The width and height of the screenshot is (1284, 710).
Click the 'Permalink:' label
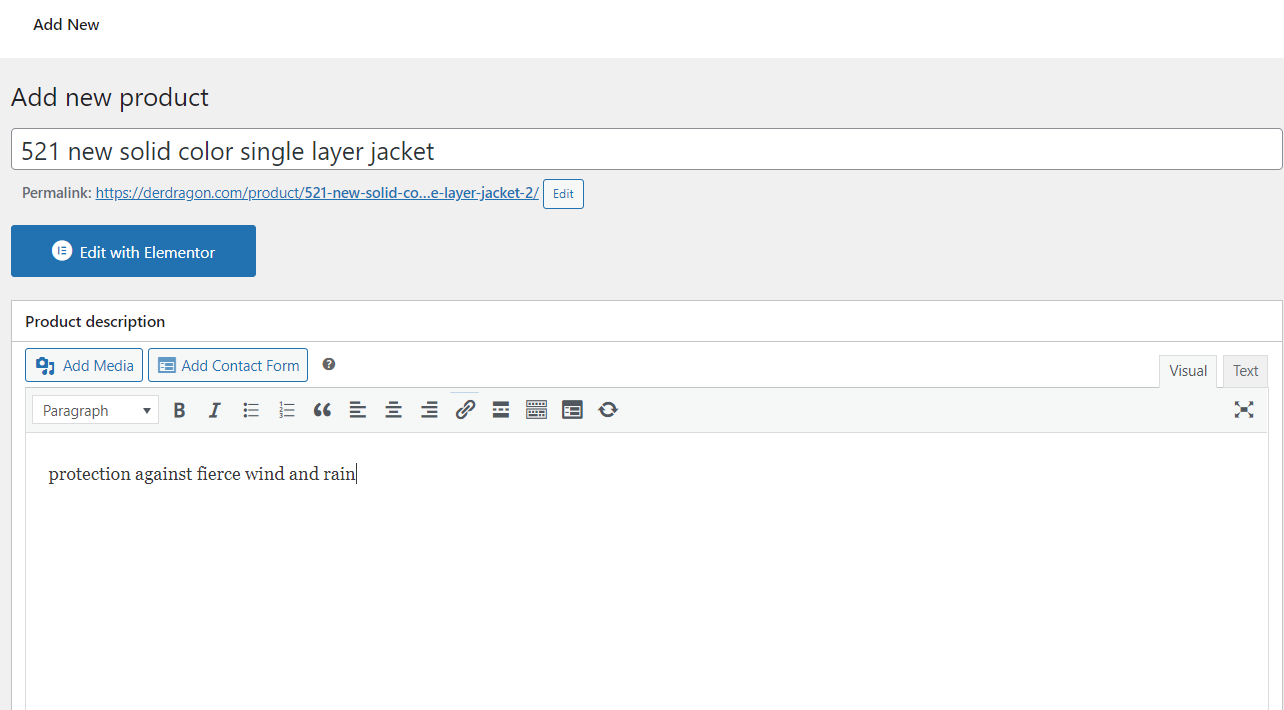(57, 193)
